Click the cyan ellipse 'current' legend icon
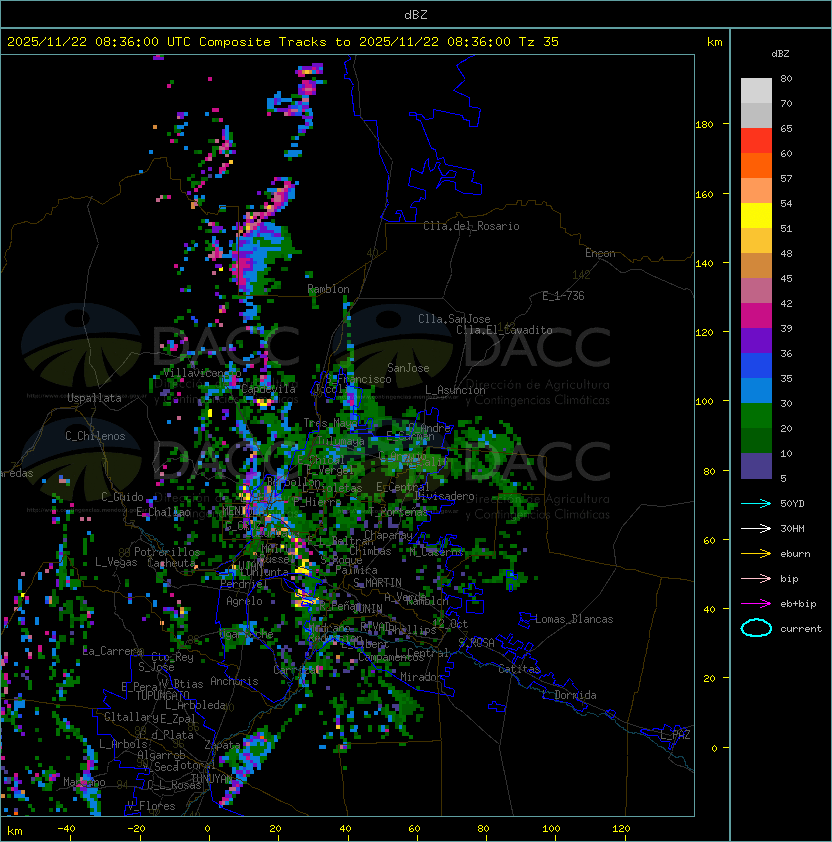Viewport: 832px width, 842px height. point(756,628)
